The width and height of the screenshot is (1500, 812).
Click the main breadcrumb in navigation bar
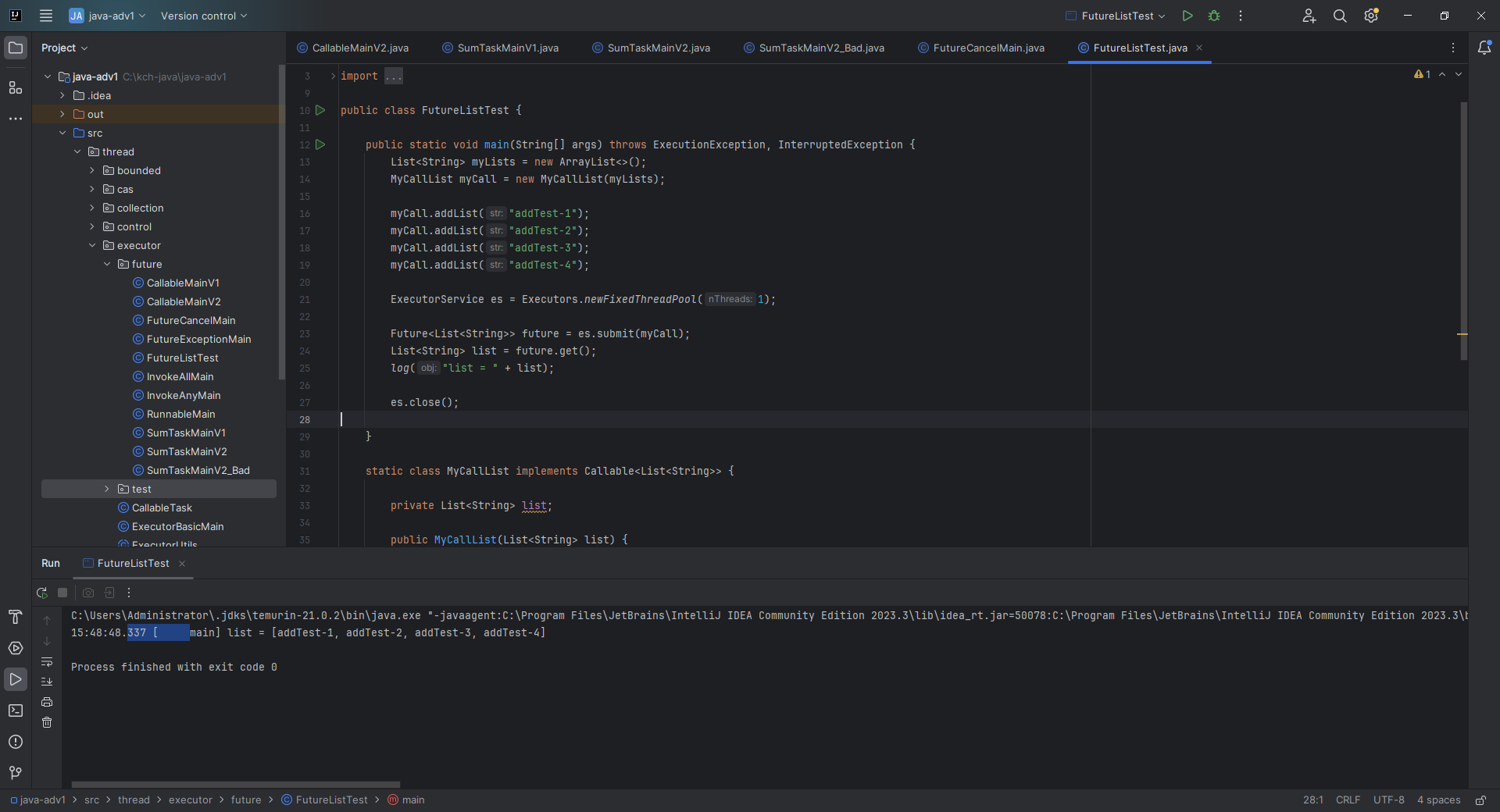406,800
